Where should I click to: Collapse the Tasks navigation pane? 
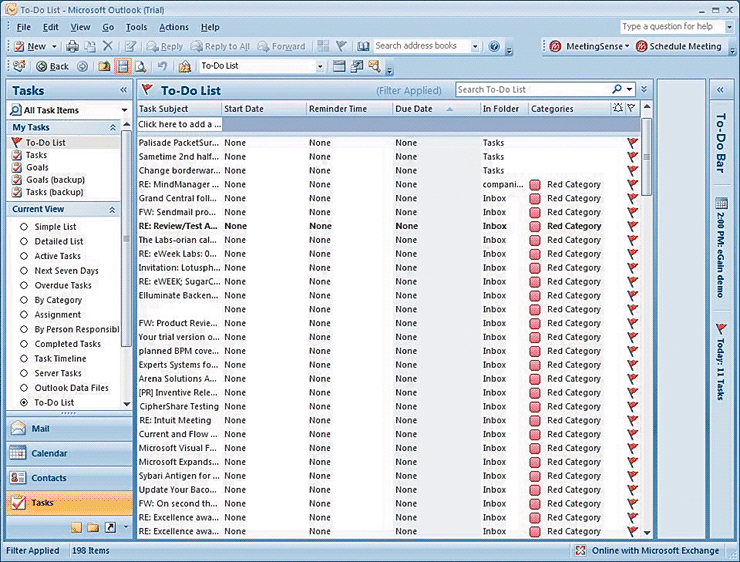click(123, 90)
